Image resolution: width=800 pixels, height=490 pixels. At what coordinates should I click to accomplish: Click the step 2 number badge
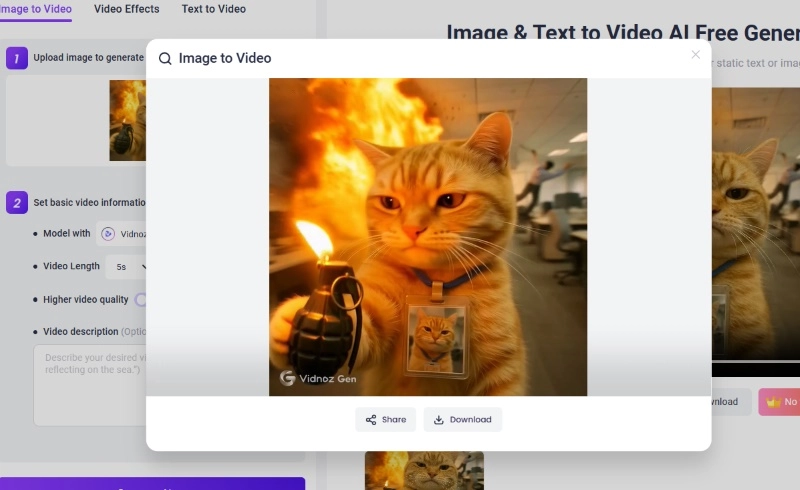pyautogui.click(x=17, y=203)
